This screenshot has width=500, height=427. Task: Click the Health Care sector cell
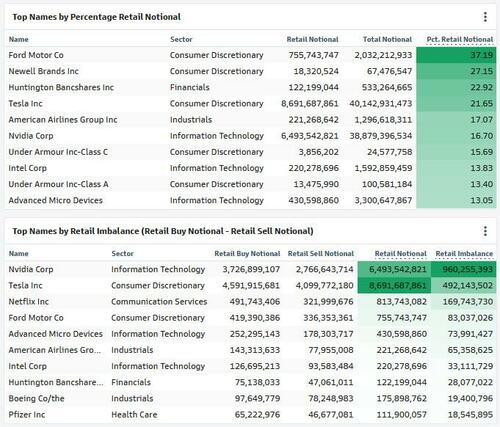[x=134, y=415]
